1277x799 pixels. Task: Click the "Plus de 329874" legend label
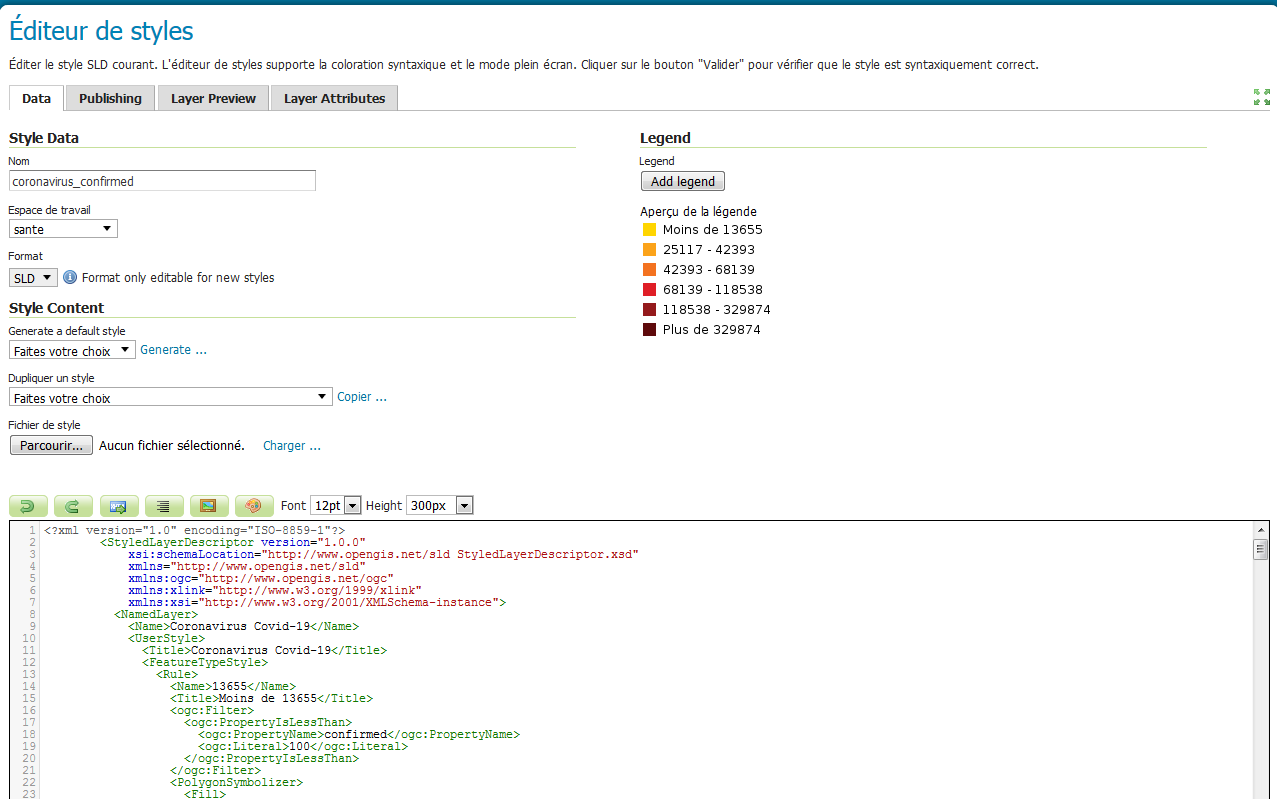coord(711,330)
